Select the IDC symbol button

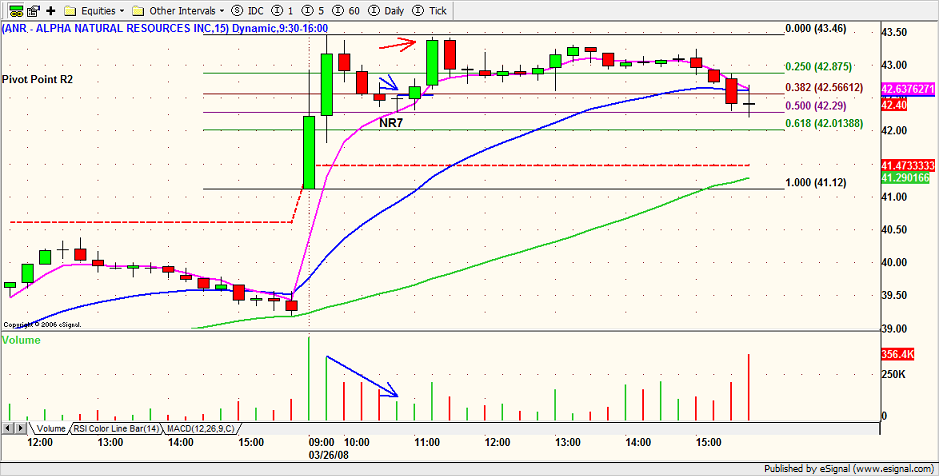point(247,10)
